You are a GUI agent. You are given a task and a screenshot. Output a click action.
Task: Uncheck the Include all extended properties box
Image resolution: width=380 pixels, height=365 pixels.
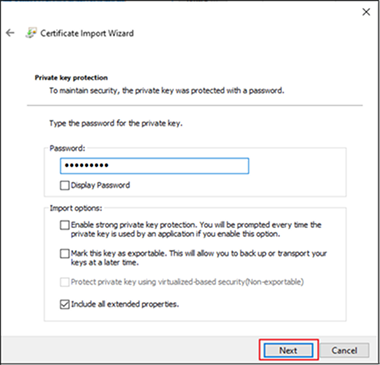pyautogui.click(x=64, y=304)
